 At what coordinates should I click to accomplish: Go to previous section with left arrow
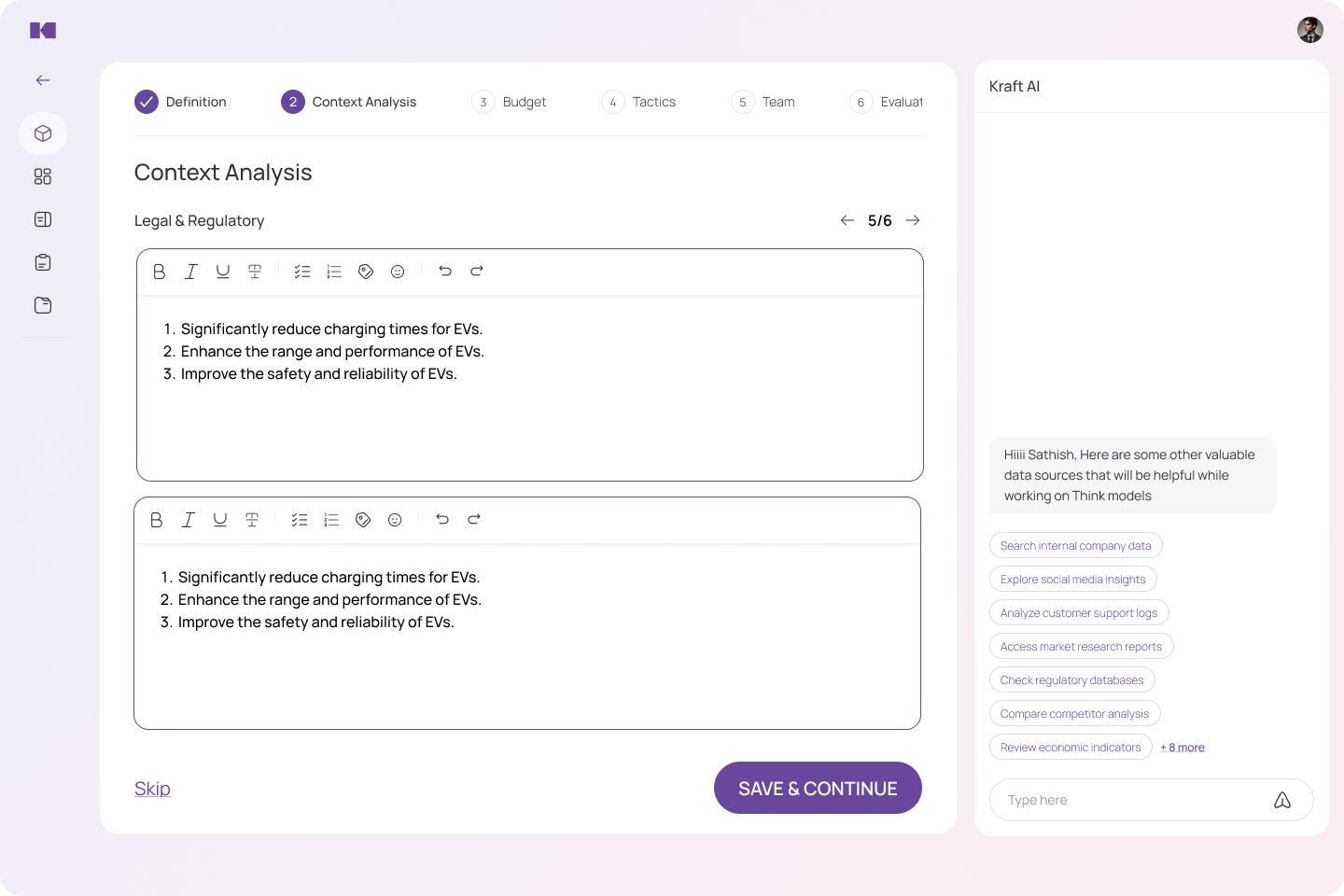pyautogui.click(x=847, y=220)
